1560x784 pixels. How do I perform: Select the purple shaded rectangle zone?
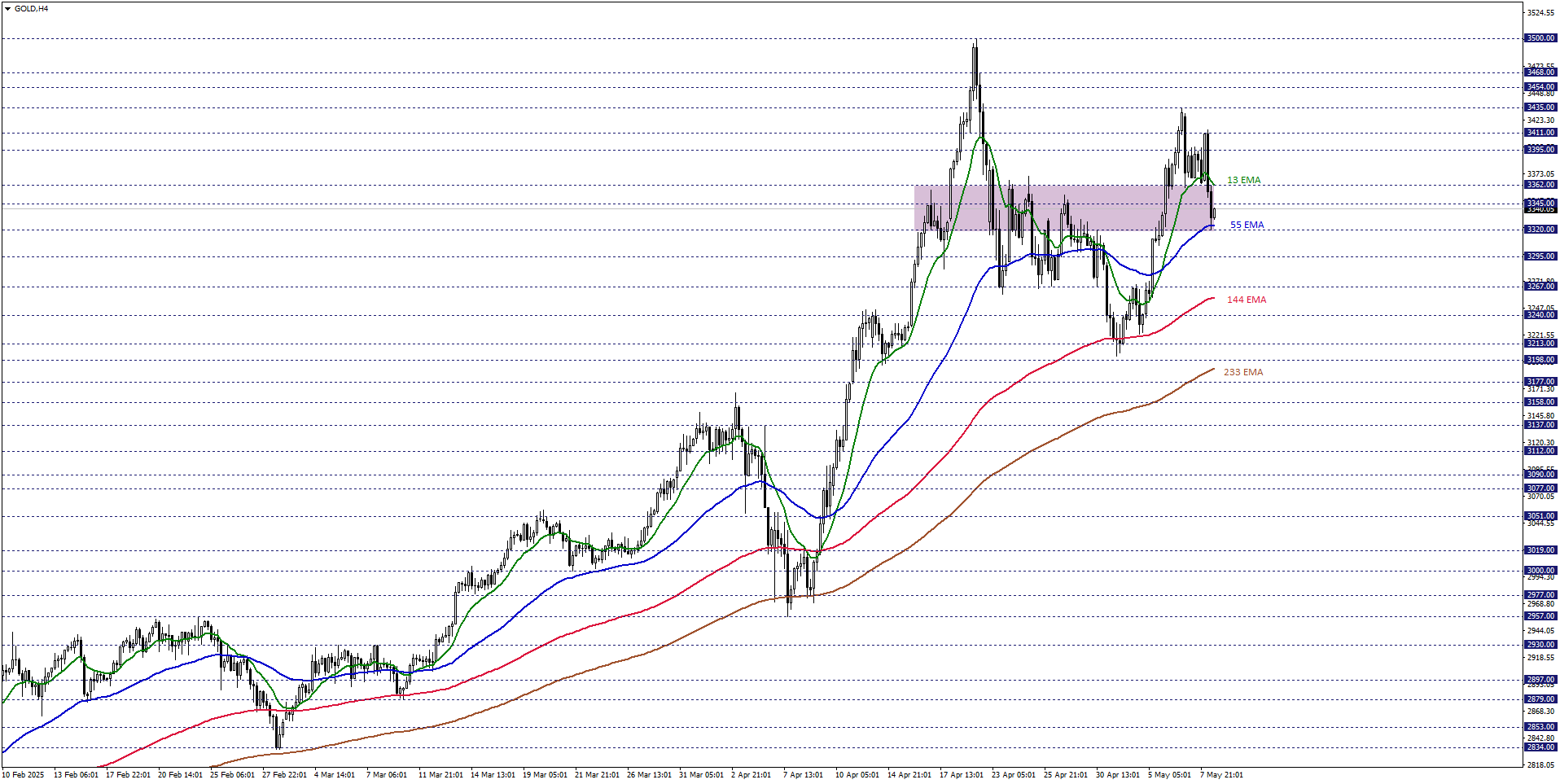[x=1064, y=208]
